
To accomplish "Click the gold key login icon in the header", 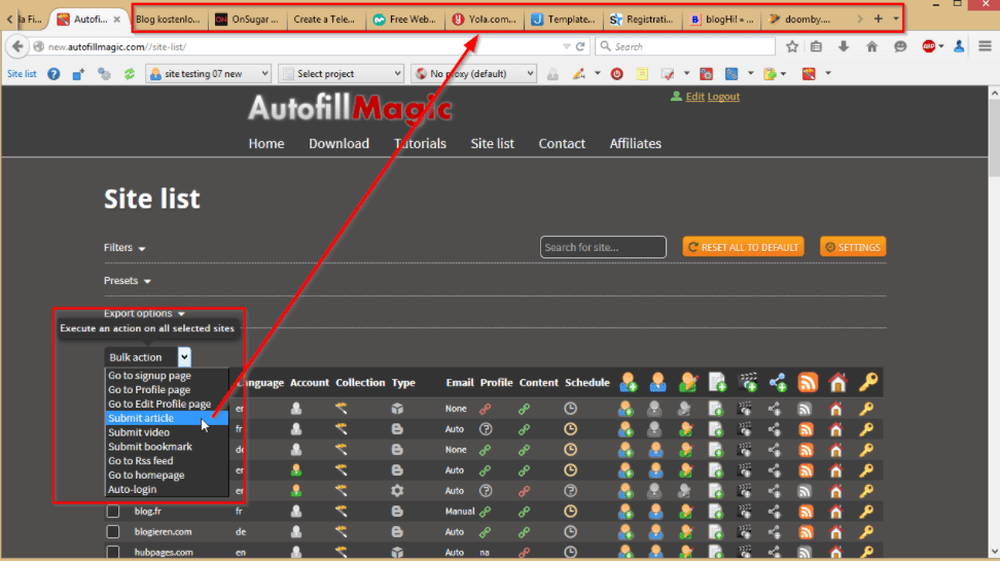I will point(868,382).
